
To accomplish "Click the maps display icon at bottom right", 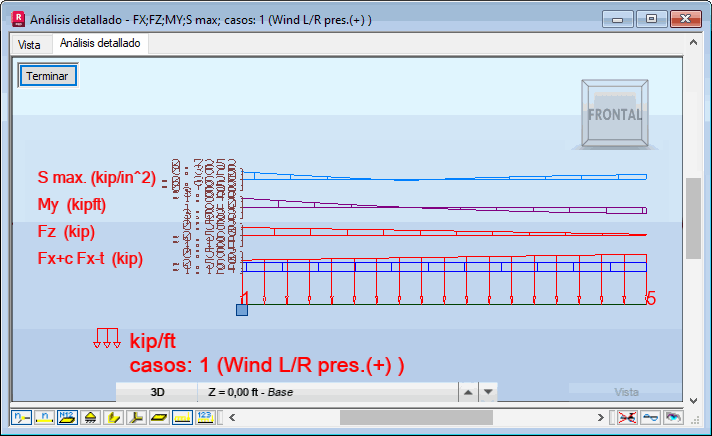I will 673,417.
